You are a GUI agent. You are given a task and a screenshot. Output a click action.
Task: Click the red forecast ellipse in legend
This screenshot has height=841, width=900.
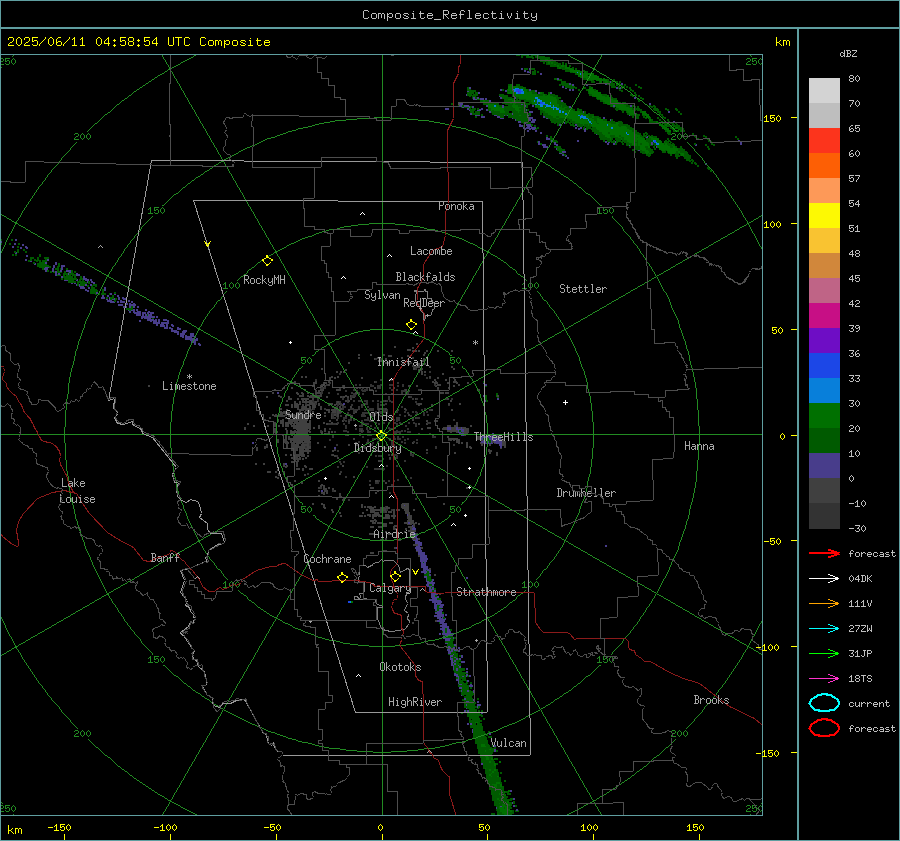(824, 728)
